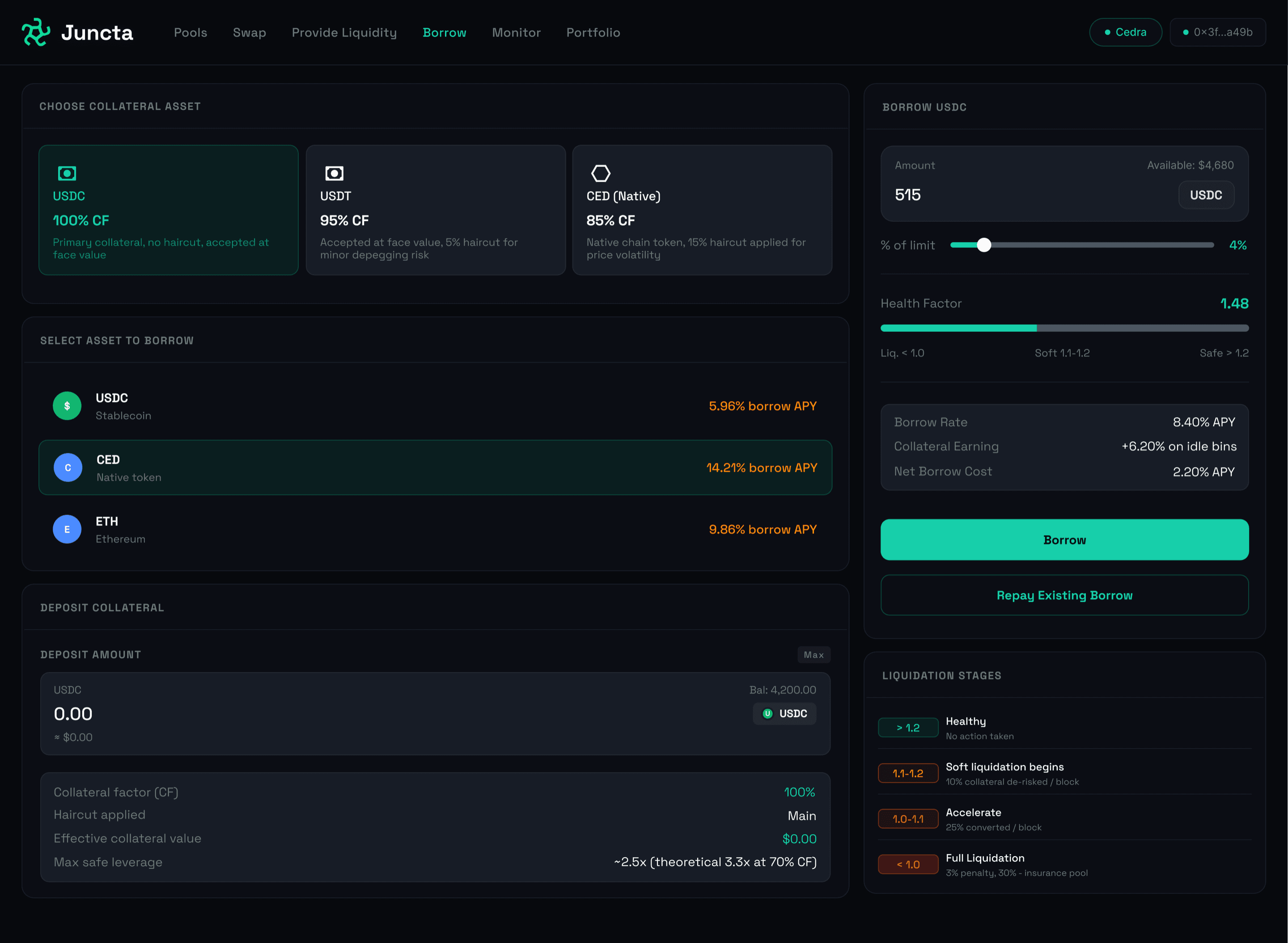The width and height of the screenshot is (1288, 943).
Task: Choose CED Native token as borrow asset
Action: point(436,468)
